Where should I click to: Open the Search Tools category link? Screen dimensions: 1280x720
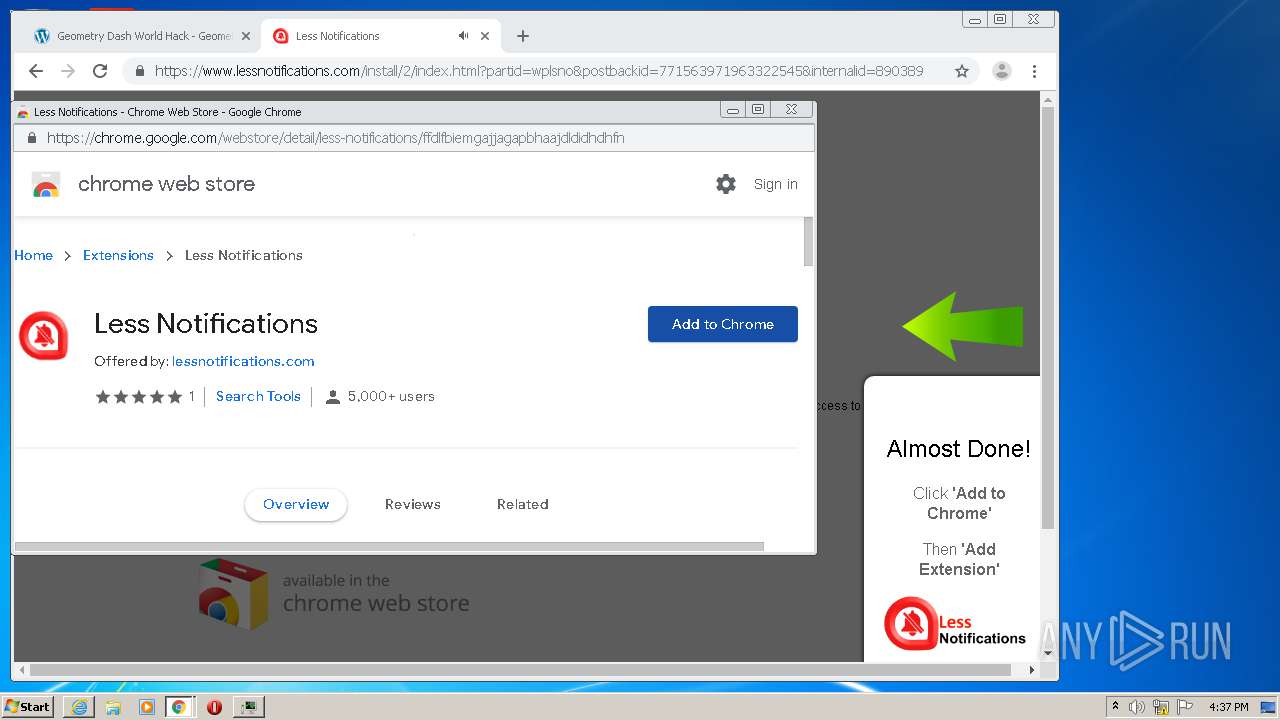click(258, 396)
